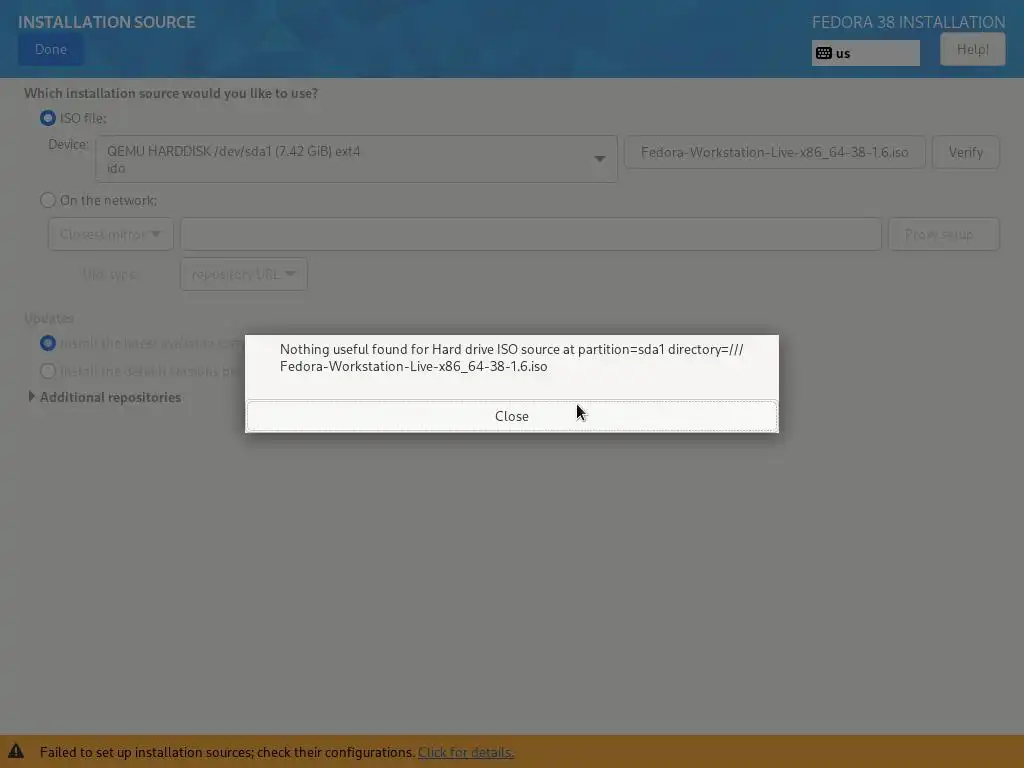Select the ISO file radio option
The width and height of the screenshot is (1024, 768).
pyautogui.click(x=48, y=118)
